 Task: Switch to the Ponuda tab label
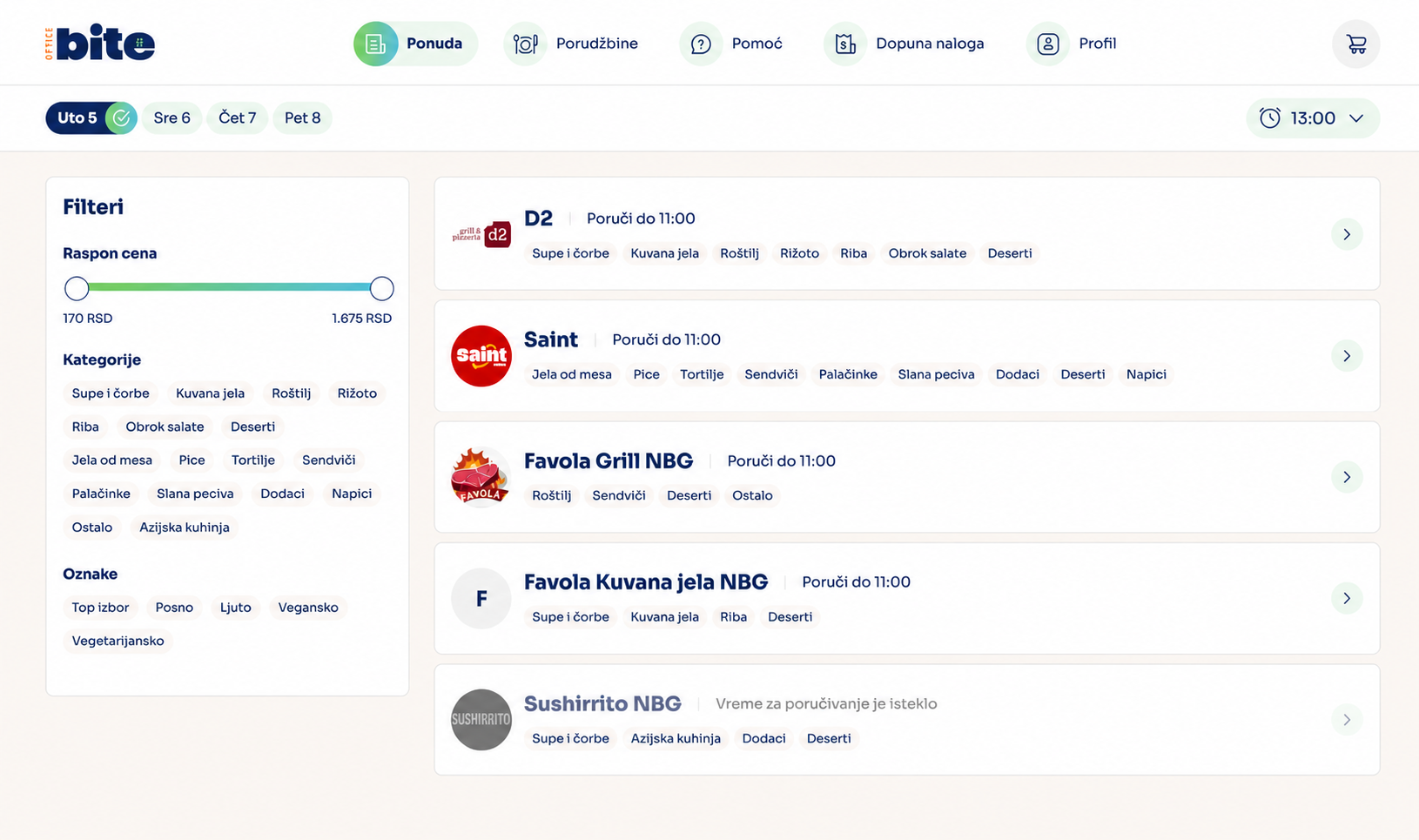coord(434,44)
